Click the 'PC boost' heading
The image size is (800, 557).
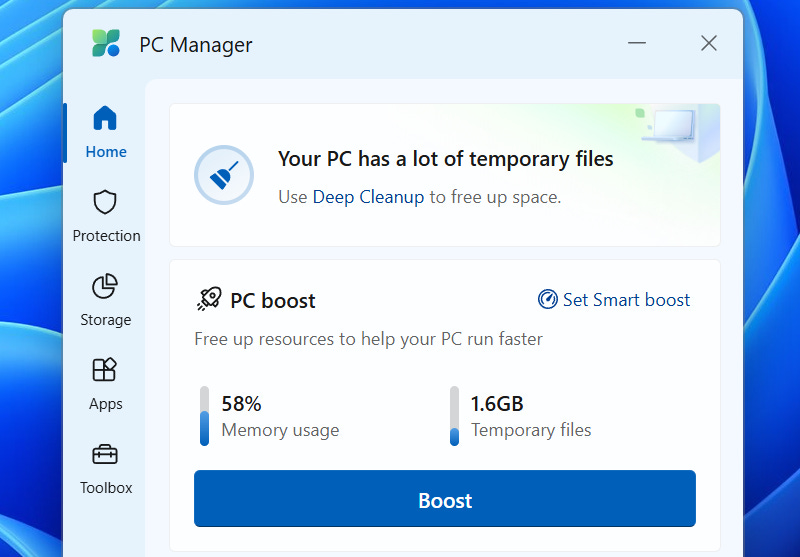tap(272, 301)
